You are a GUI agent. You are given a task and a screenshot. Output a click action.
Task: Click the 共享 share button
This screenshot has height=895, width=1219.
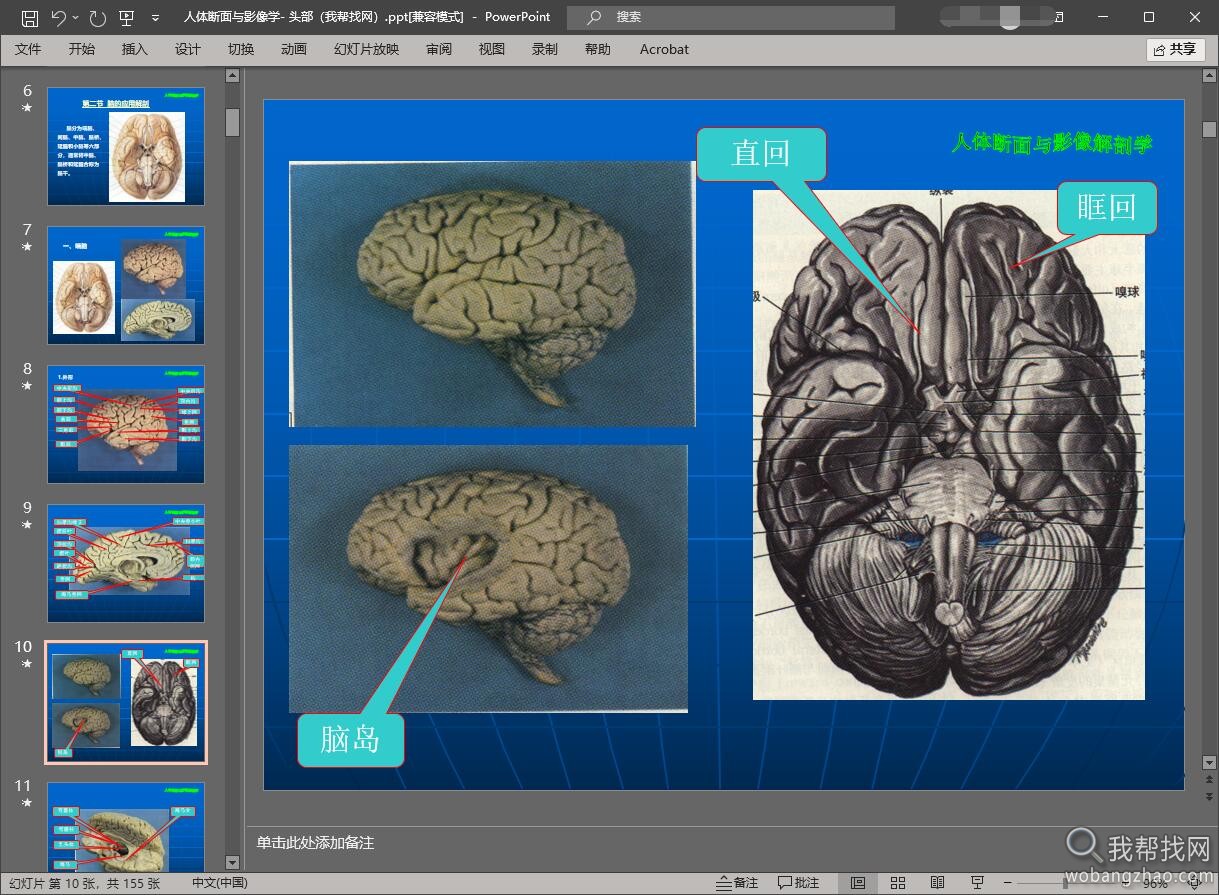coord(1175,49)
